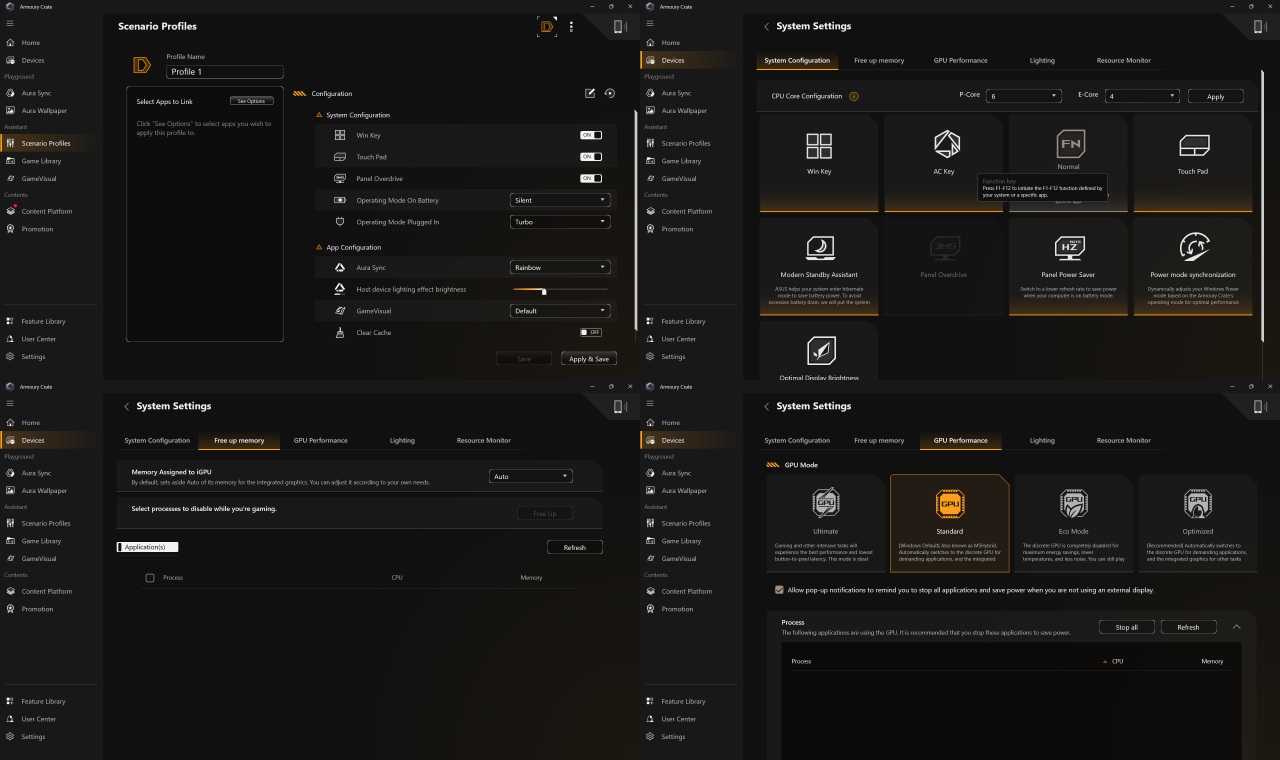Image resolution: width=1280 pixels, height=760 pixels.
Task: Open GPU Performance tab in Free up memory window
Action: 321,440
